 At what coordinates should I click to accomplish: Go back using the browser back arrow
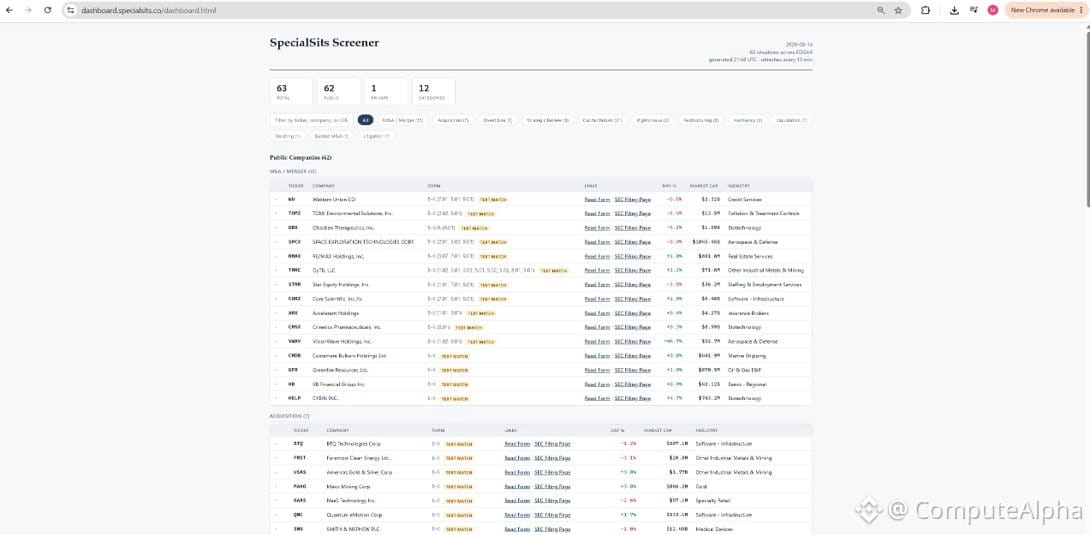coord(9,10)
